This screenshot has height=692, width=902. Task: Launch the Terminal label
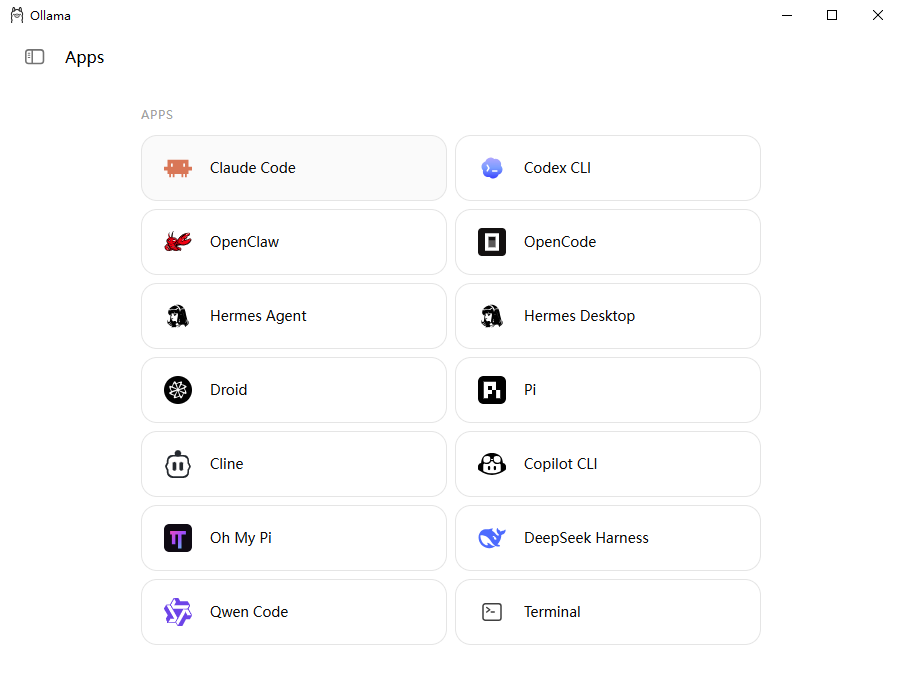(552, 612)
